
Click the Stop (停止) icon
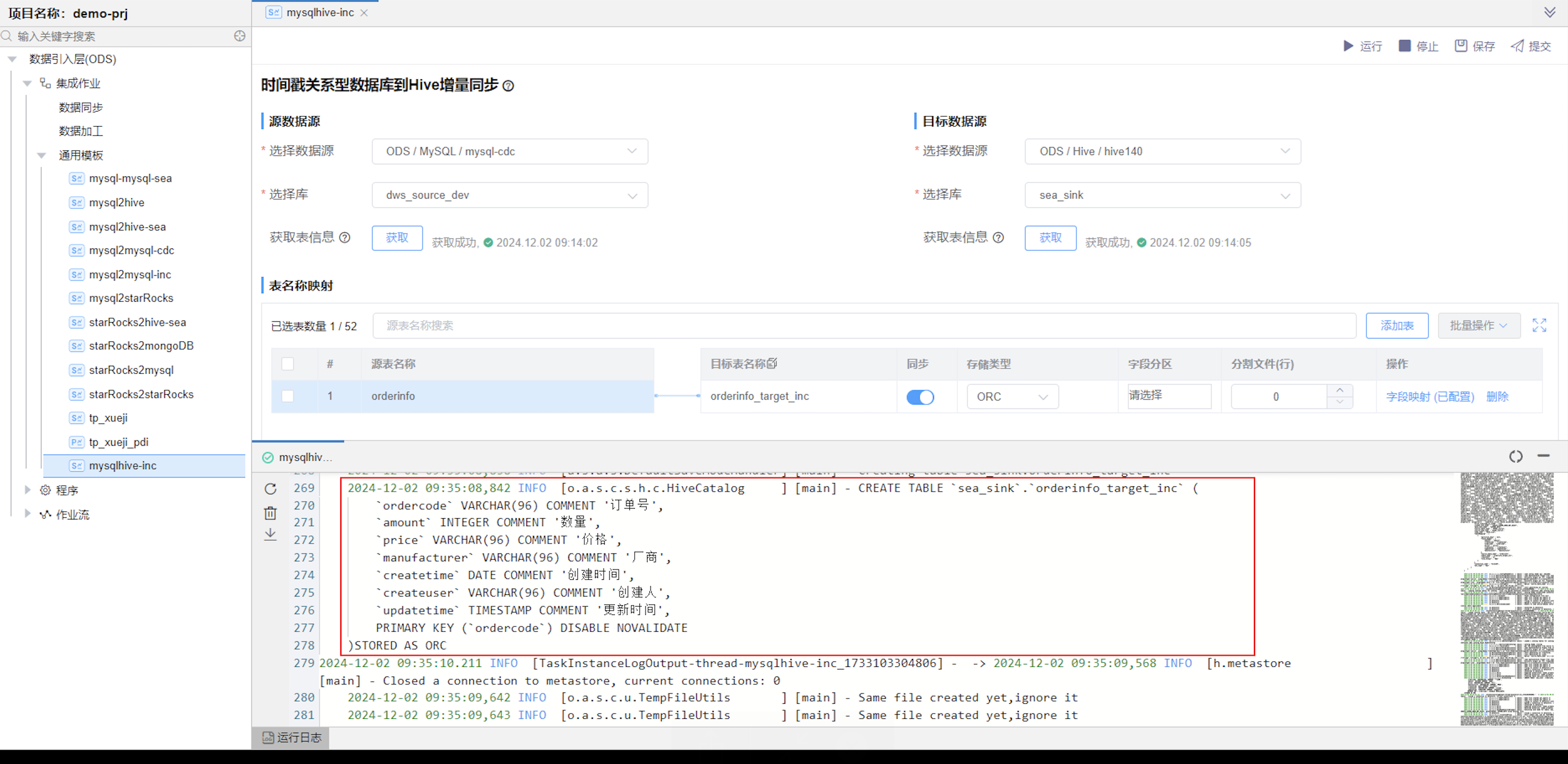coord(1404,46)
